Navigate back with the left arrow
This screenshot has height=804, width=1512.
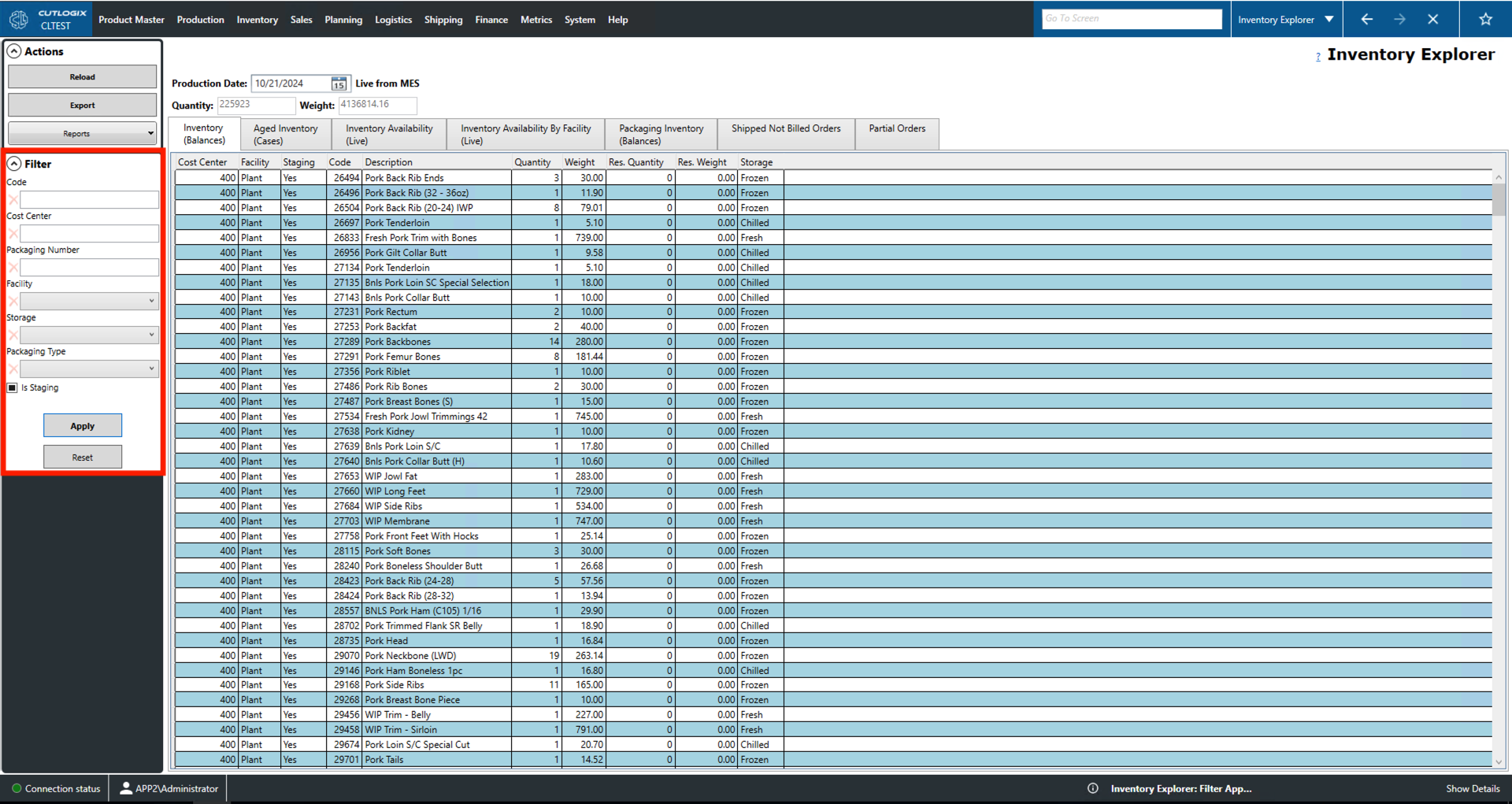(x=1366, y=20)
